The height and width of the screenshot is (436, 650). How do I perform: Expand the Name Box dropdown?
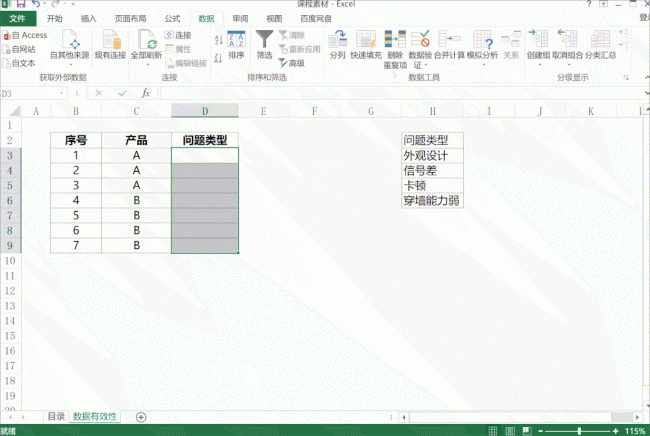point(62,93)
